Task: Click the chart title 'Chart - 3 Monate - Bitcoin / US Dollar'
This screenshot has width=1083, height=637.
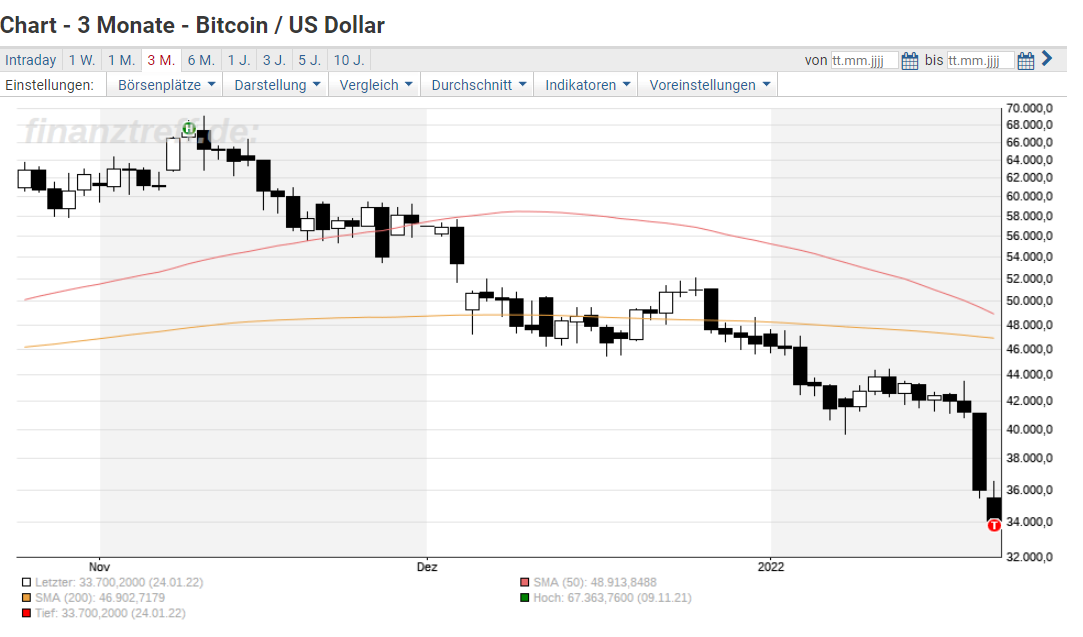Action: [192, 25]
